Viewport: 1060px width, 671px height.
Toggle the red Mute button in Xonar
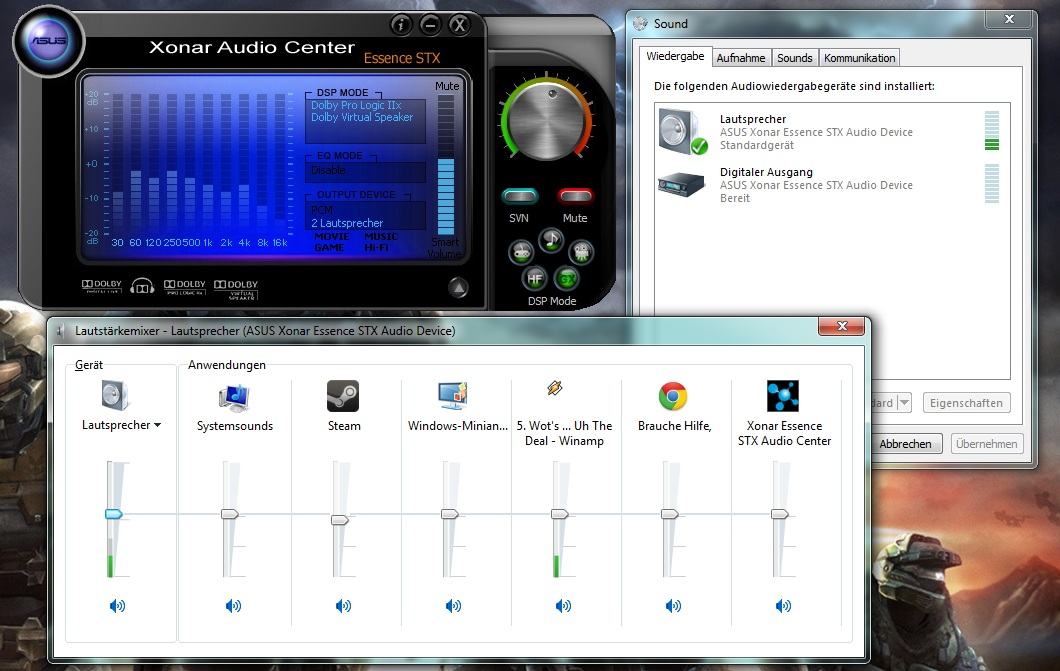coord(575,197)
